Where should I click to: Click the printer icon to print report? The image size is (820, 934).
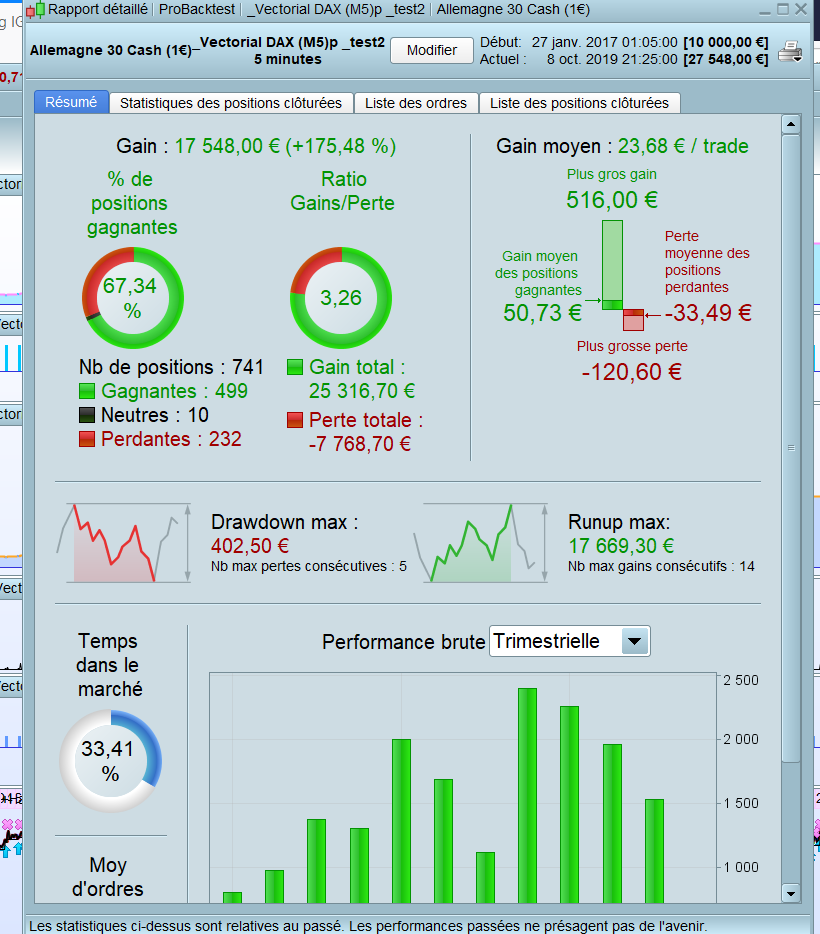[790, 52]
